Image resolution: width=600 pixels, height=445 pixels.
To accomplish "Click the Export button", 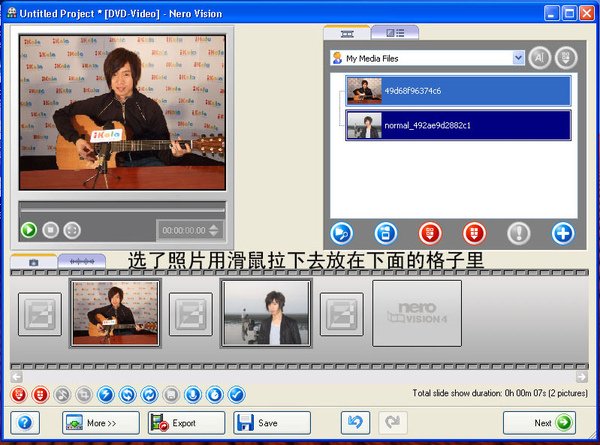I will [186, 423].
